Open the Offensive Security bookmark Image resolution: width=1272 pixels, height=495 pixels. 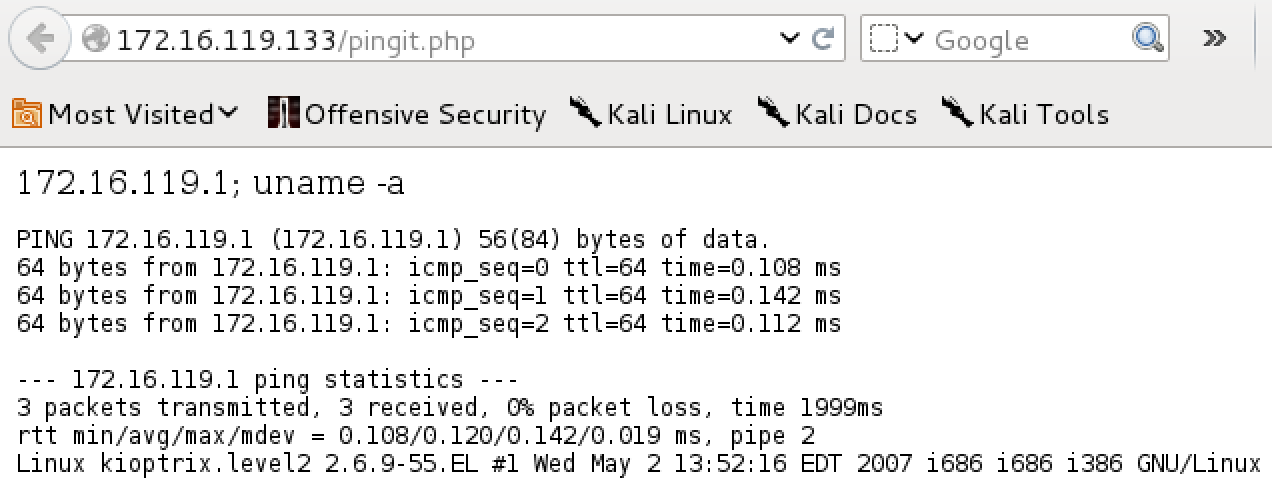408,114
